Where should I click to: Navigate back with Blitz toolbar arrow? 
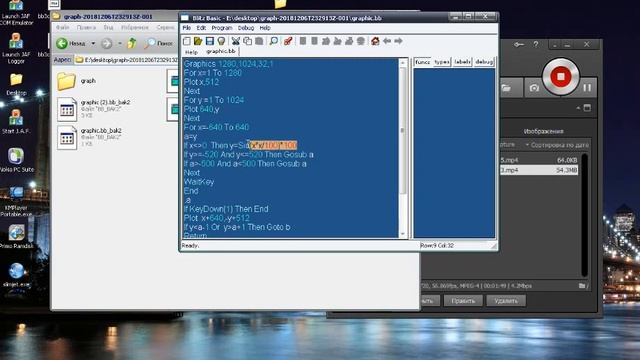tap(387, 41)
